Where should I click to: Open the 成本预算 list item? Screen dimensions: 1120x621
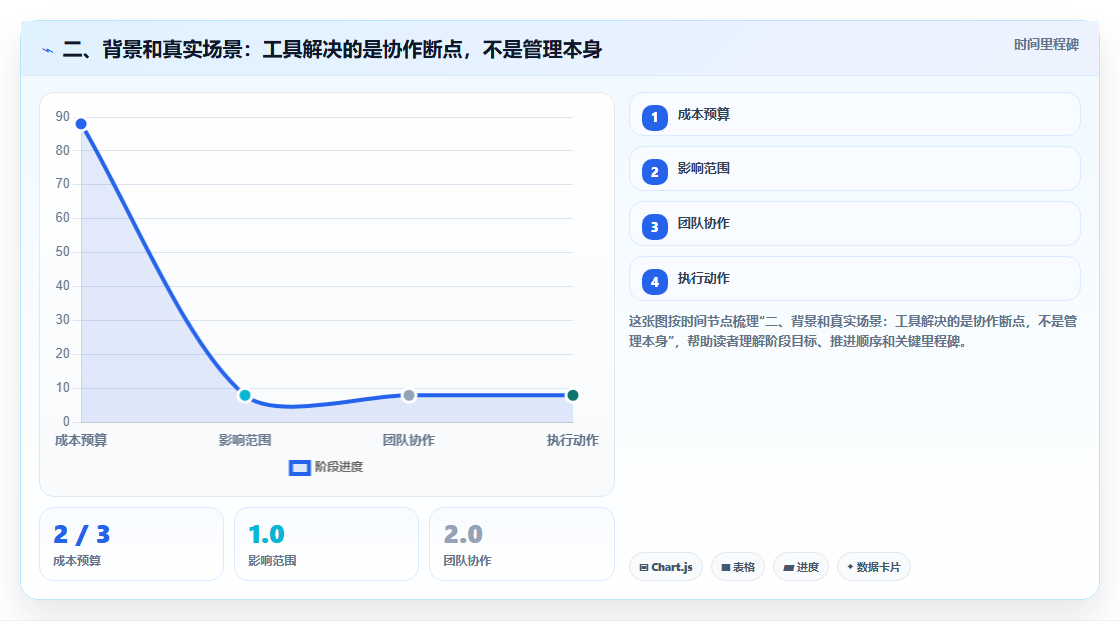854,114
